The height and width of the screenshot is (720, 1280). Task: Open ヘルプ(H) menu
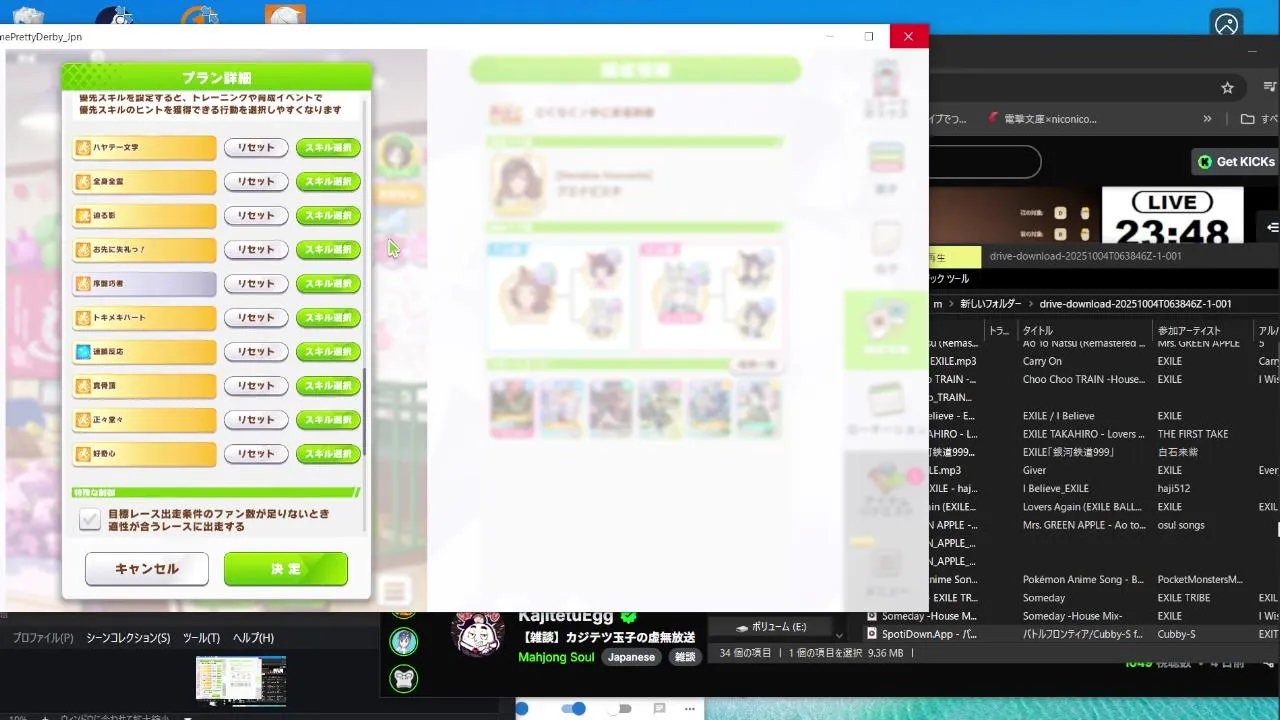[253, 638]
